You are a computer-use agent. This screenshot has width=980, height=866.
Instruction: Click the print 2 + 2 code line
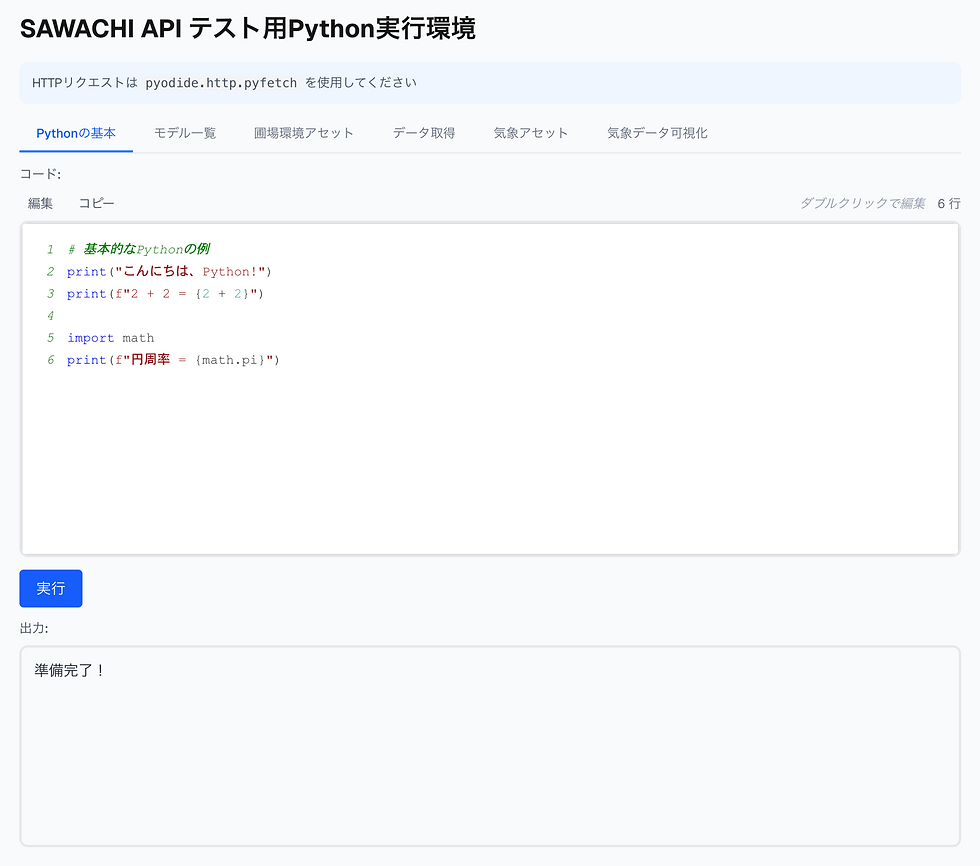point(166,294)
